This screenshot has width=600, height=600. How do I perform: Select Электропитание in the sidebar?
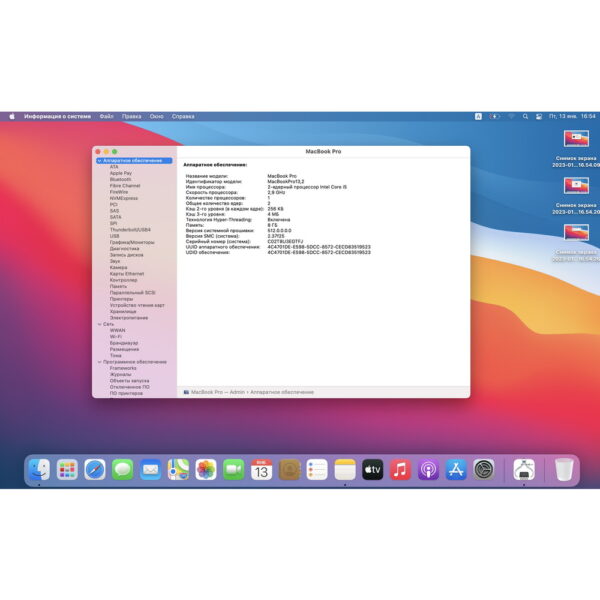click(129, 318)
